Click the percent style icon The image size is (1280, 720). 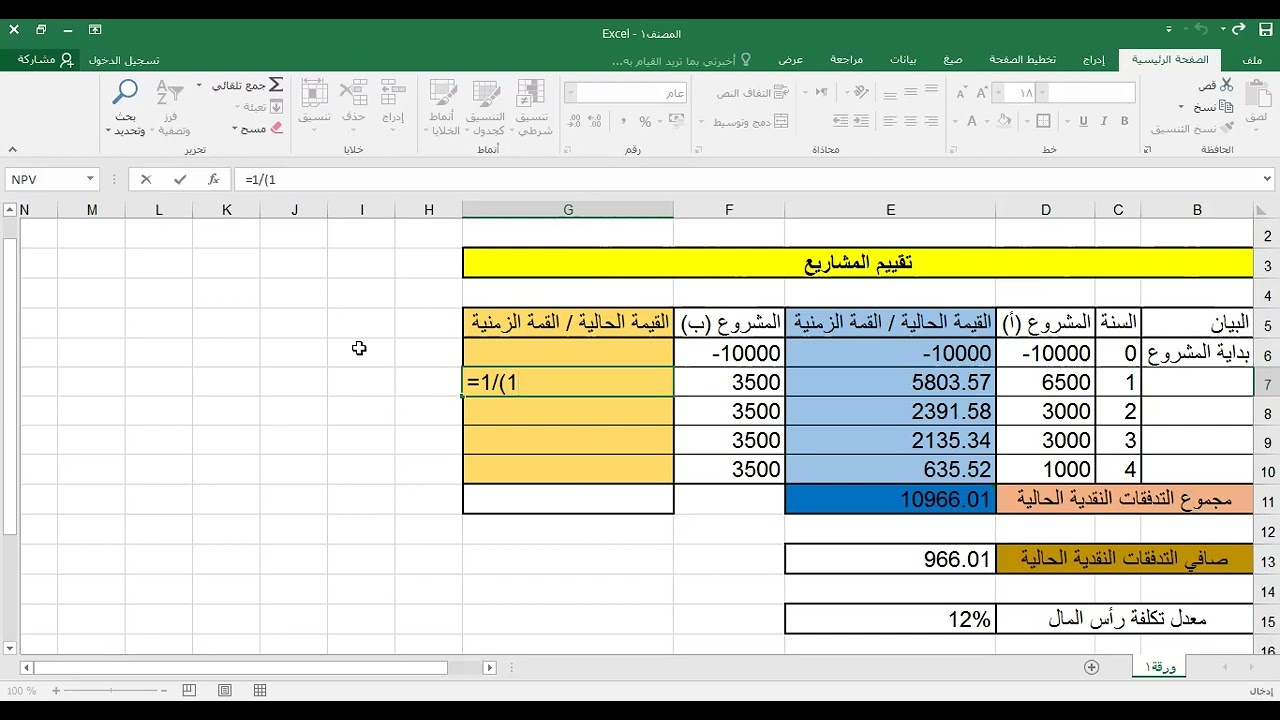[x=645, y=122]
